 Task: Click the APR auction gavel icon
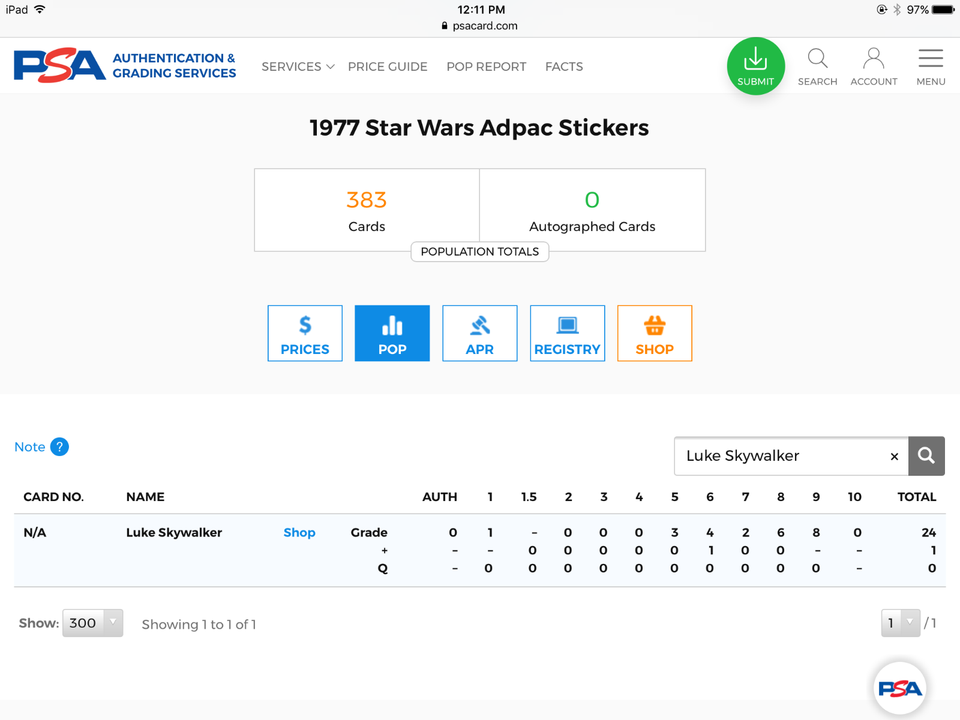[x=479, y=332]
